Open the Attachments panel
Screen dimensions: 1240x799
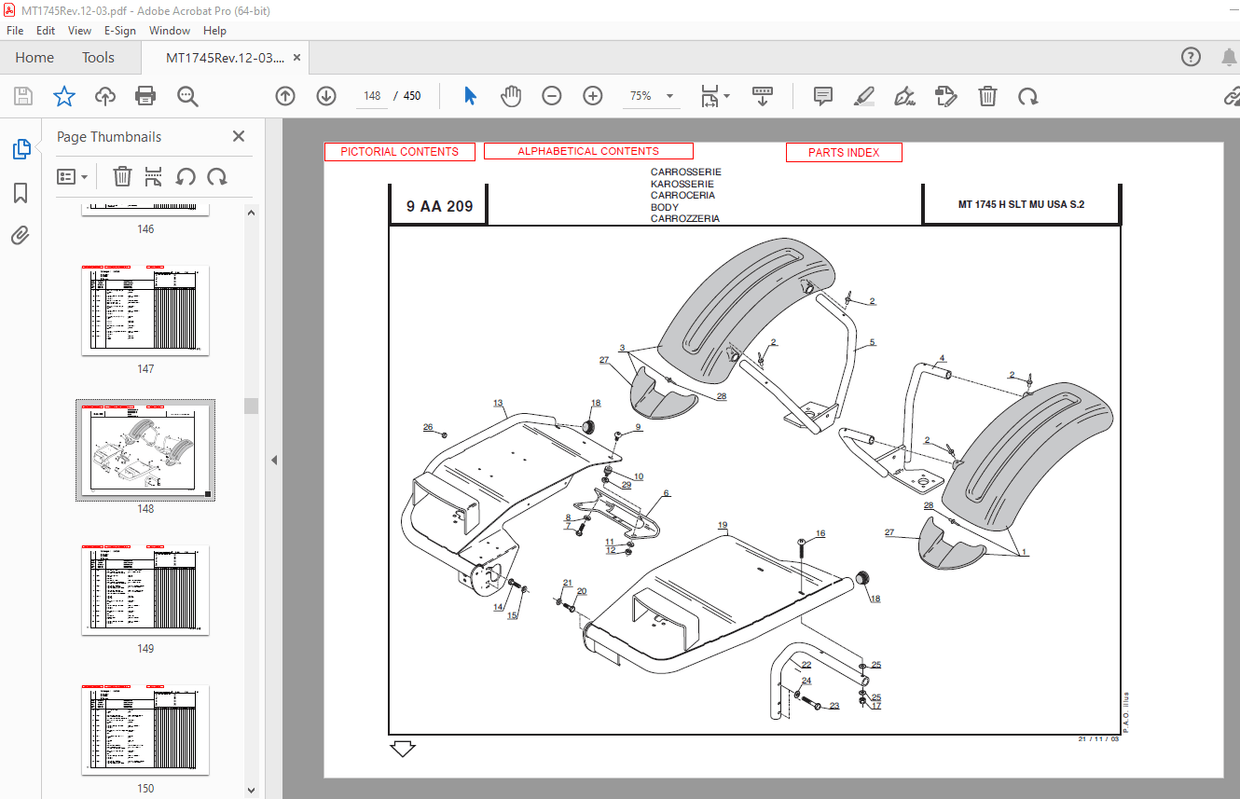20,235
